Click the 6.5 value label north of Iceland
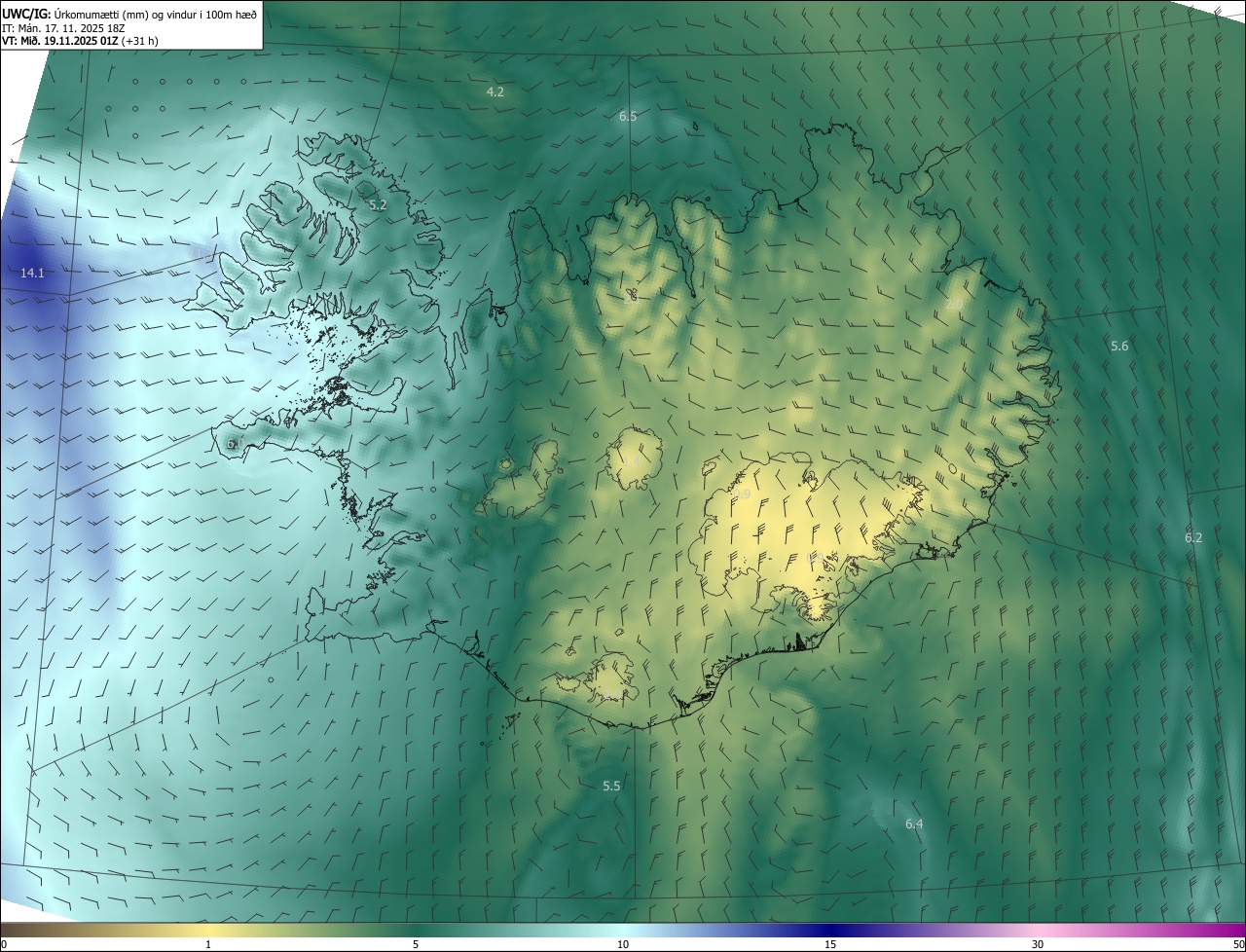1246x952 pixels. click(628, 117)
